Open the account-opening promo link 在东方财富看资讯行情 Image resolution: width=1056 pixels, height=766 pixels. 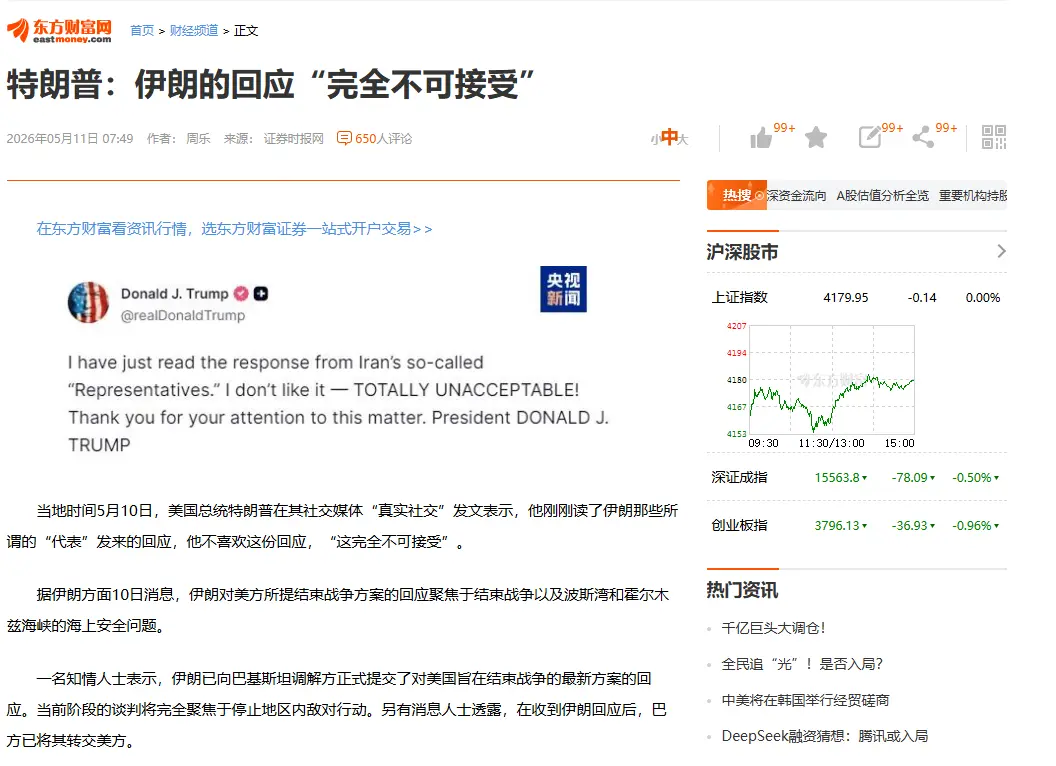[x=234, y=228]
